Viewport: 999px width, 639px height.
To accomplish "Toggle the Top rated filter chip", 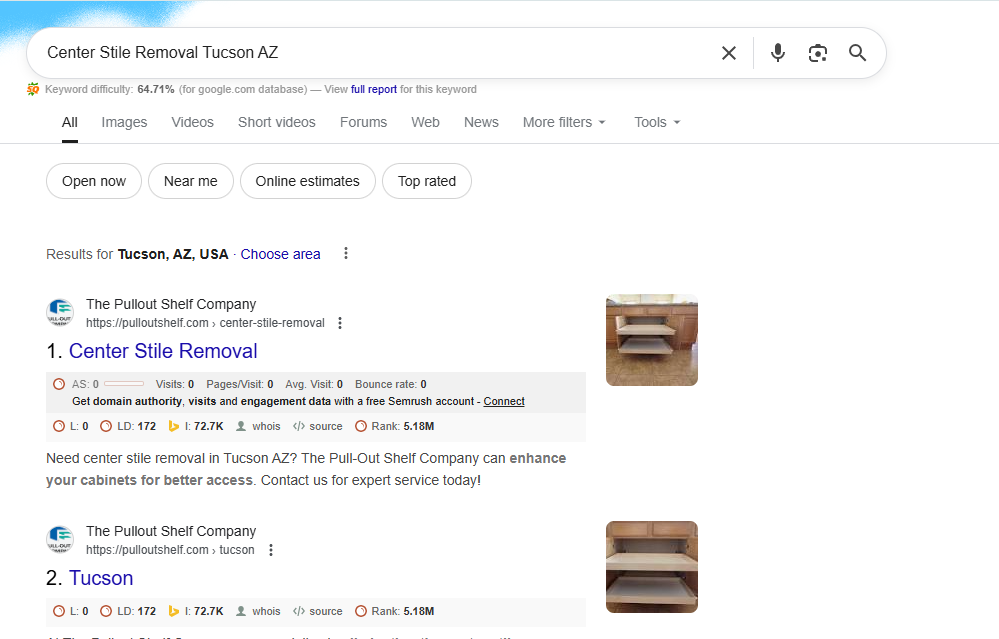I will (x=426, y=181).
